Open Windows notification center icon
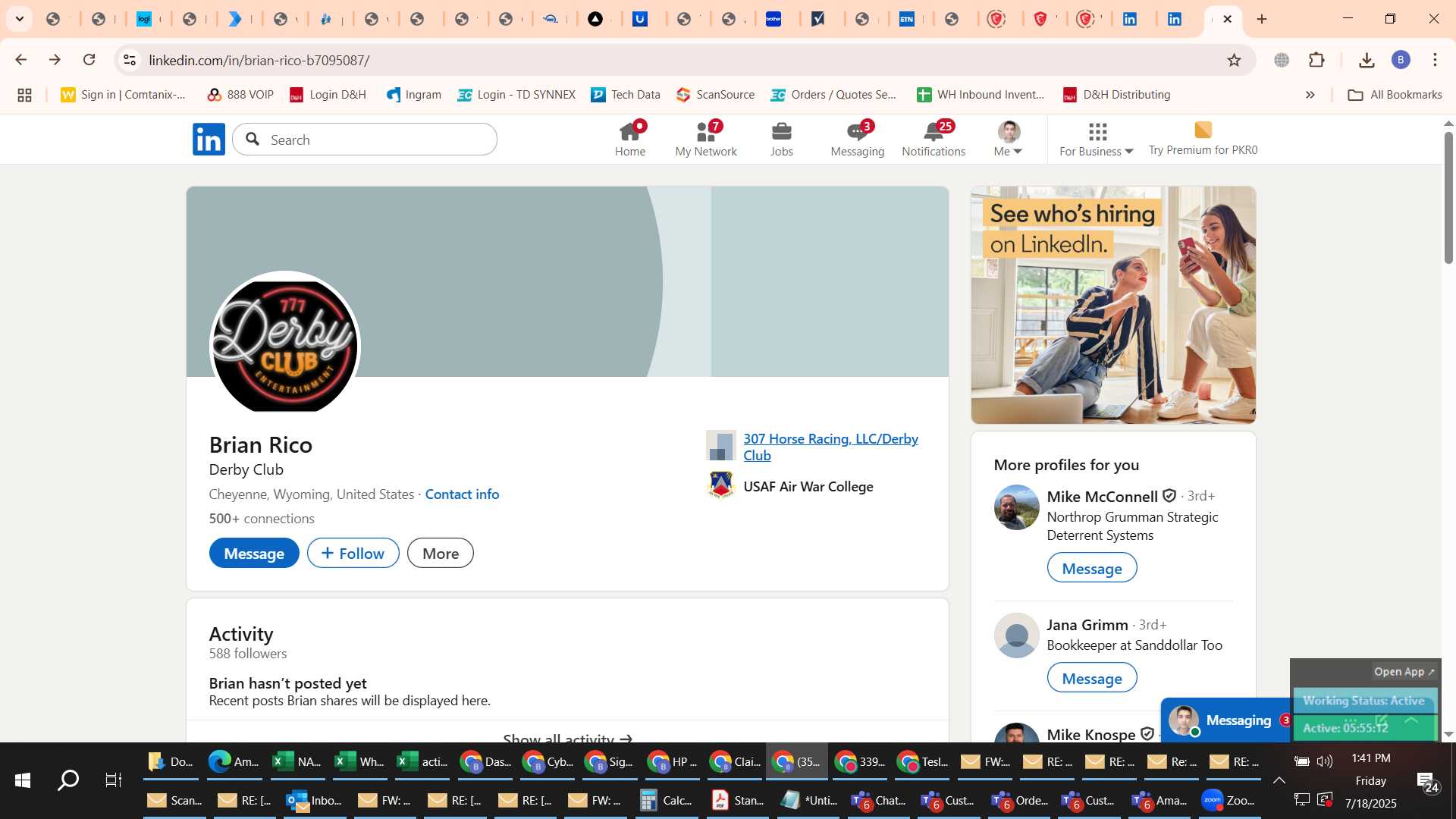Screen dimensions: 1456x819 coord(1428,782)
